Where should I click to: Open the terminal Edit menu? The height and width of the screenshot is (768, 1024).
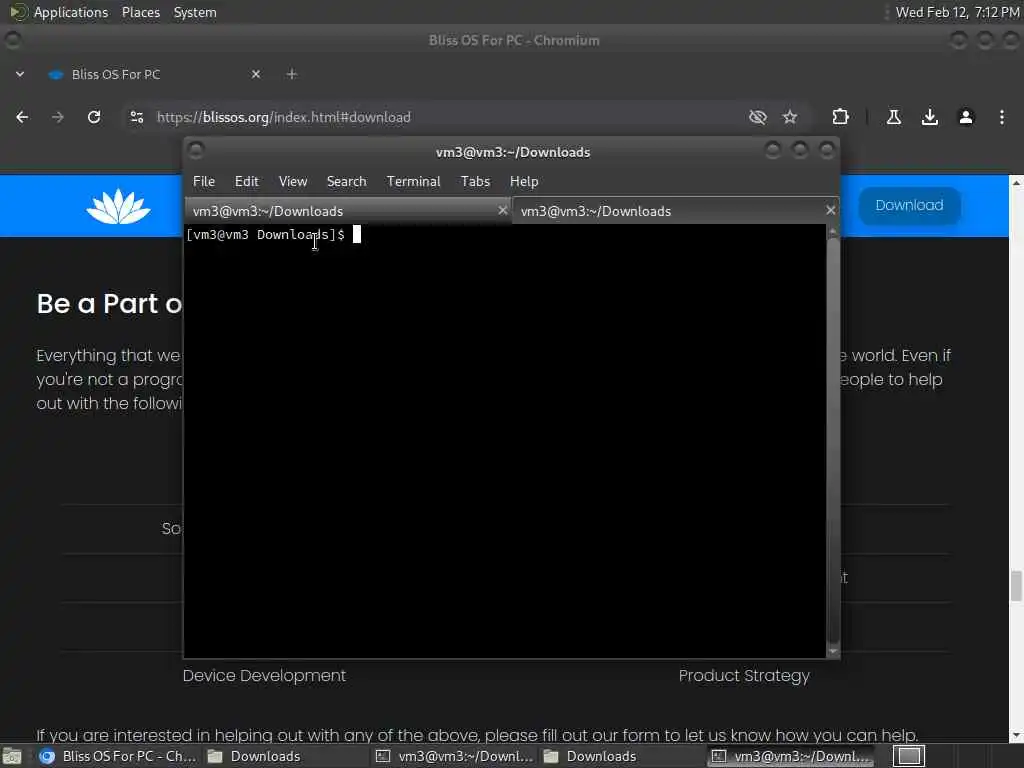[247, 181]
